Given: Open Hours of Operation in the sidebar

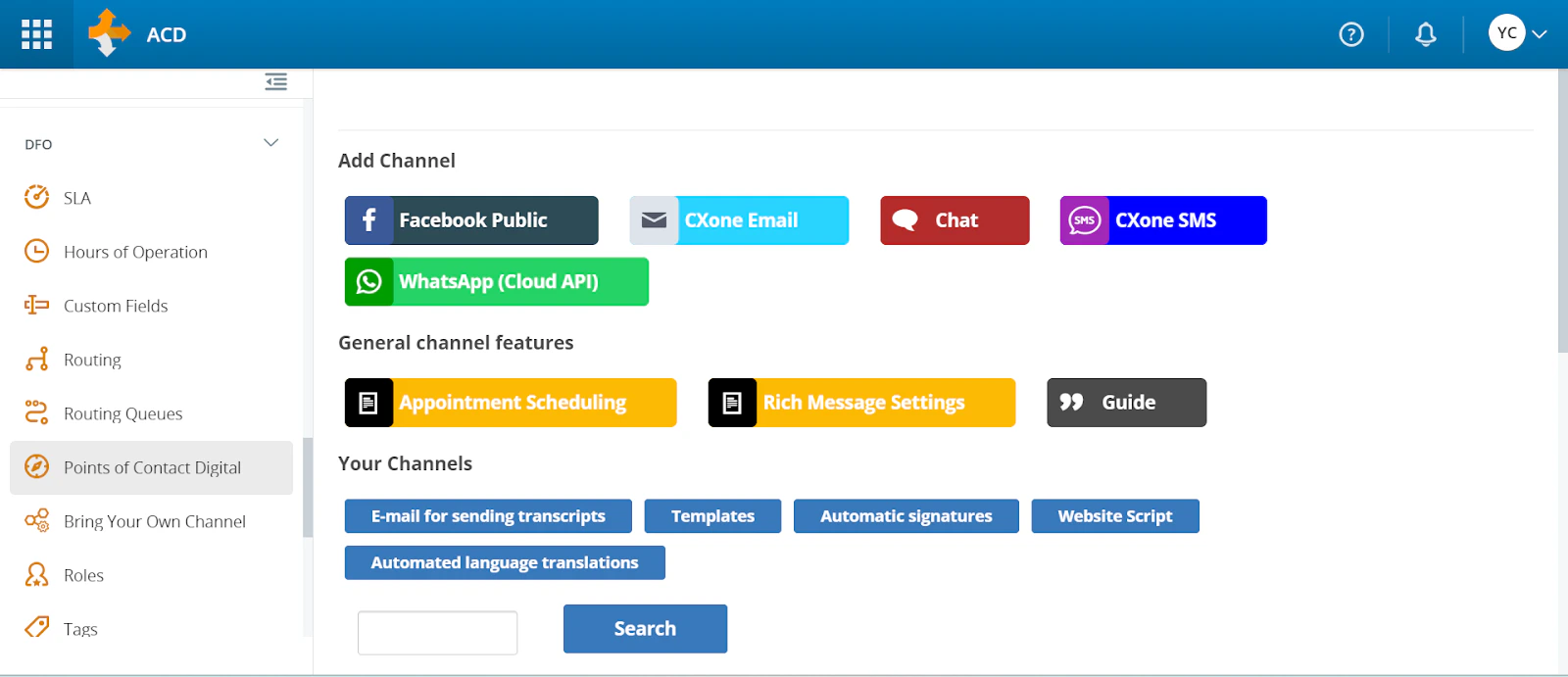Looking at the screenshot, I should tap(151, 252).
